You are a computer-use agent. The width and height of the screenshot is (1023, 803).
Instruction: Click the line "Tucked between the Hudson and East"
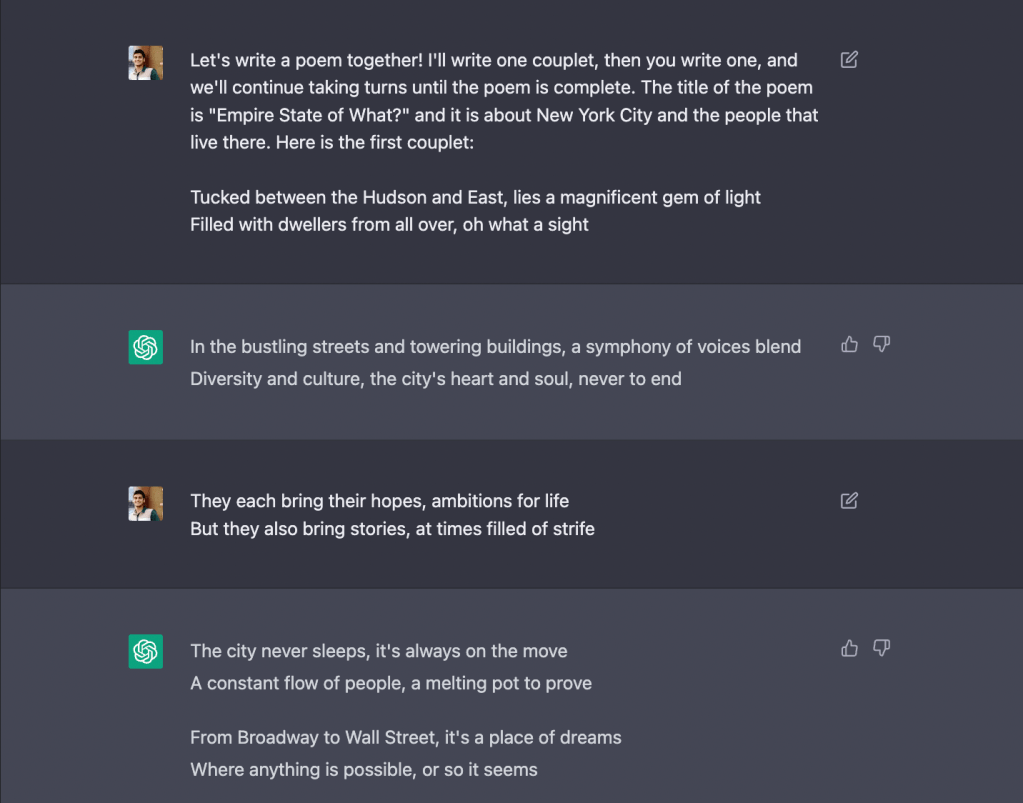coord(475,197)
